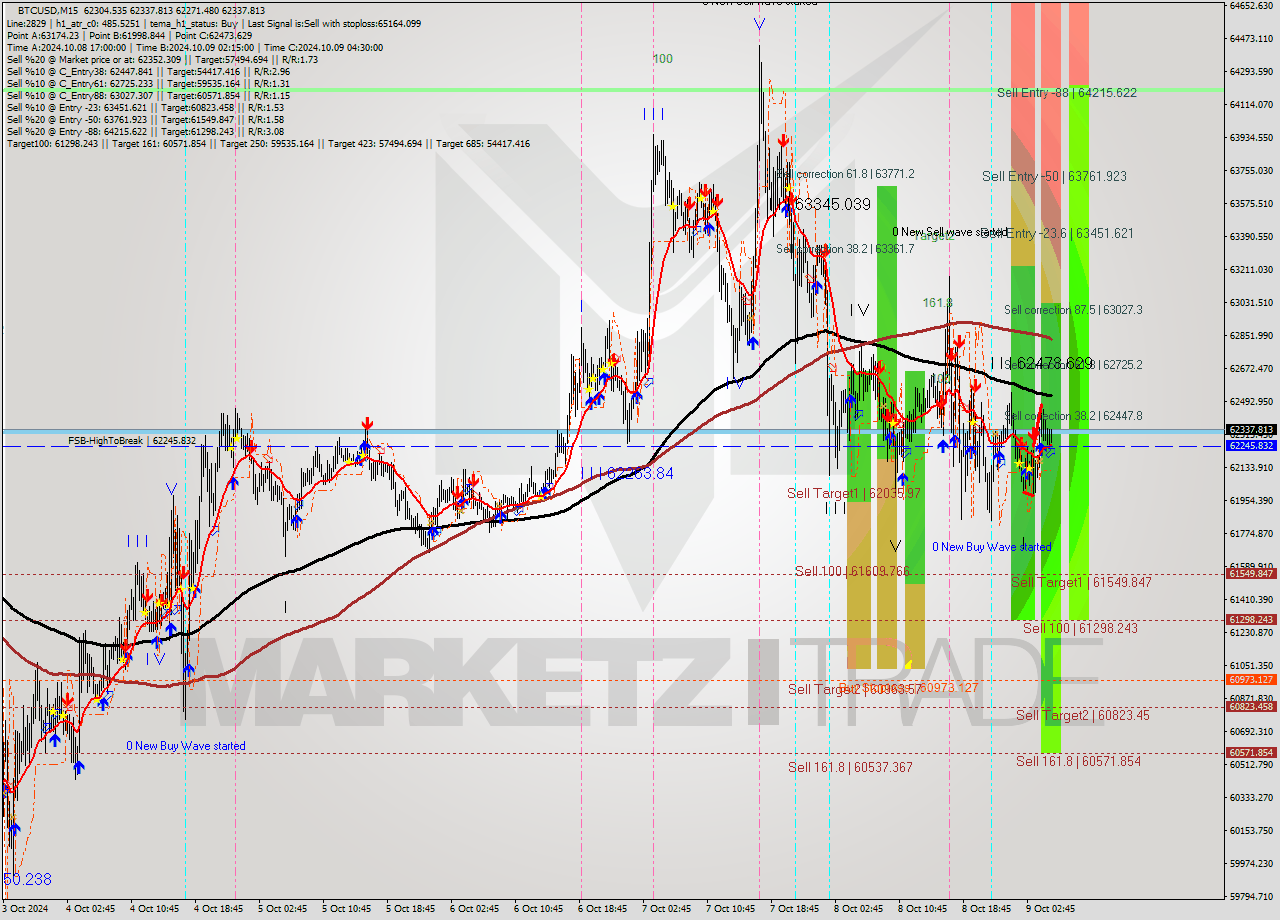Select the 'Sell Target2 | 60823.45' label

click(x=1083, y=715)
